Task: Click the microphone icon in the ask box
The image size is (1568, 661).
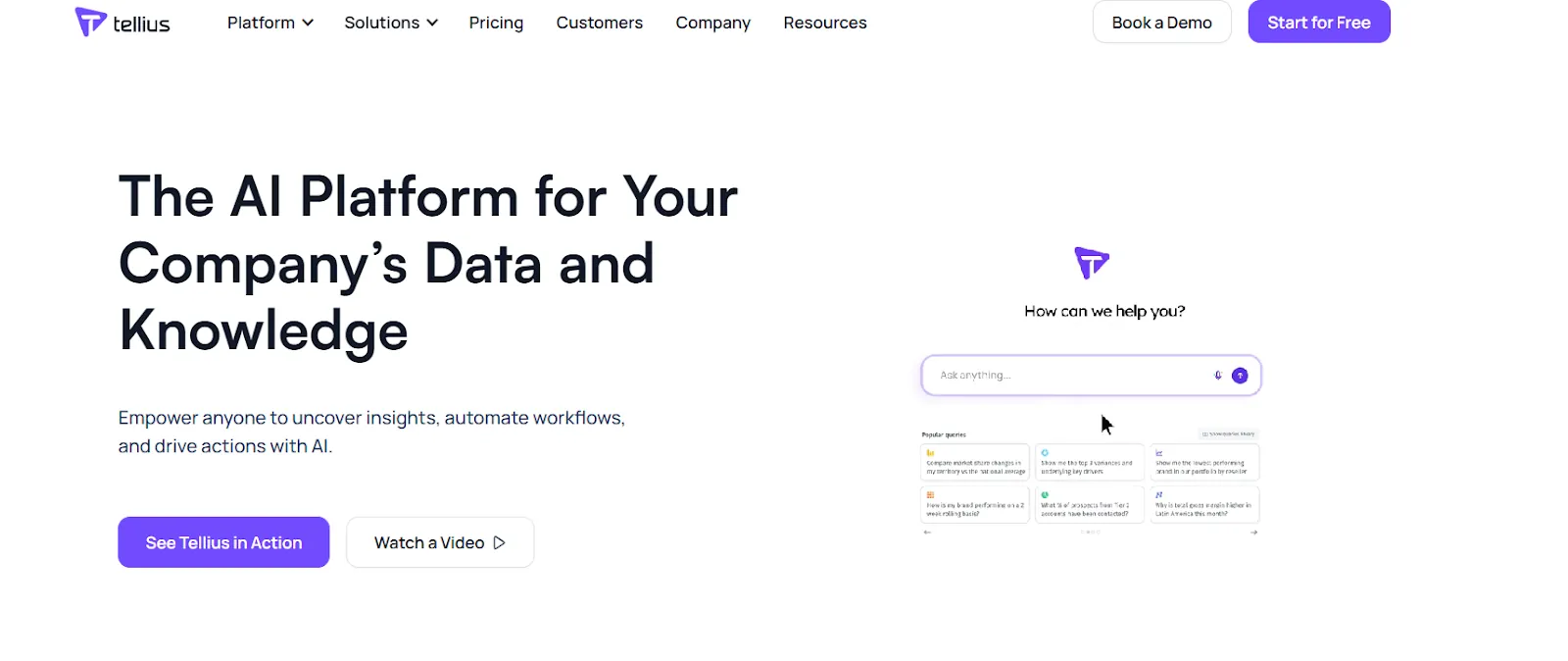Action: click(x=1218, y=376)
